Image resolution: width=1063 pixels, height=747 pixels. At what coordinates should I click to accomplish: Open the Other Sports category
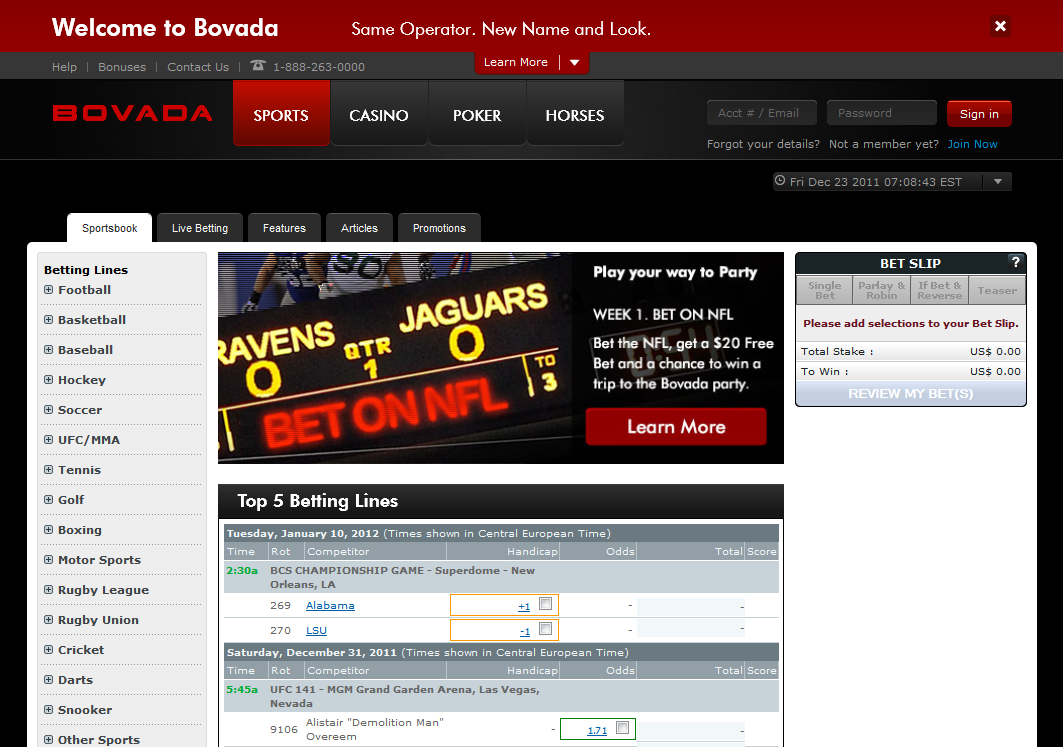pyautogui.click(x=98, y=740)
